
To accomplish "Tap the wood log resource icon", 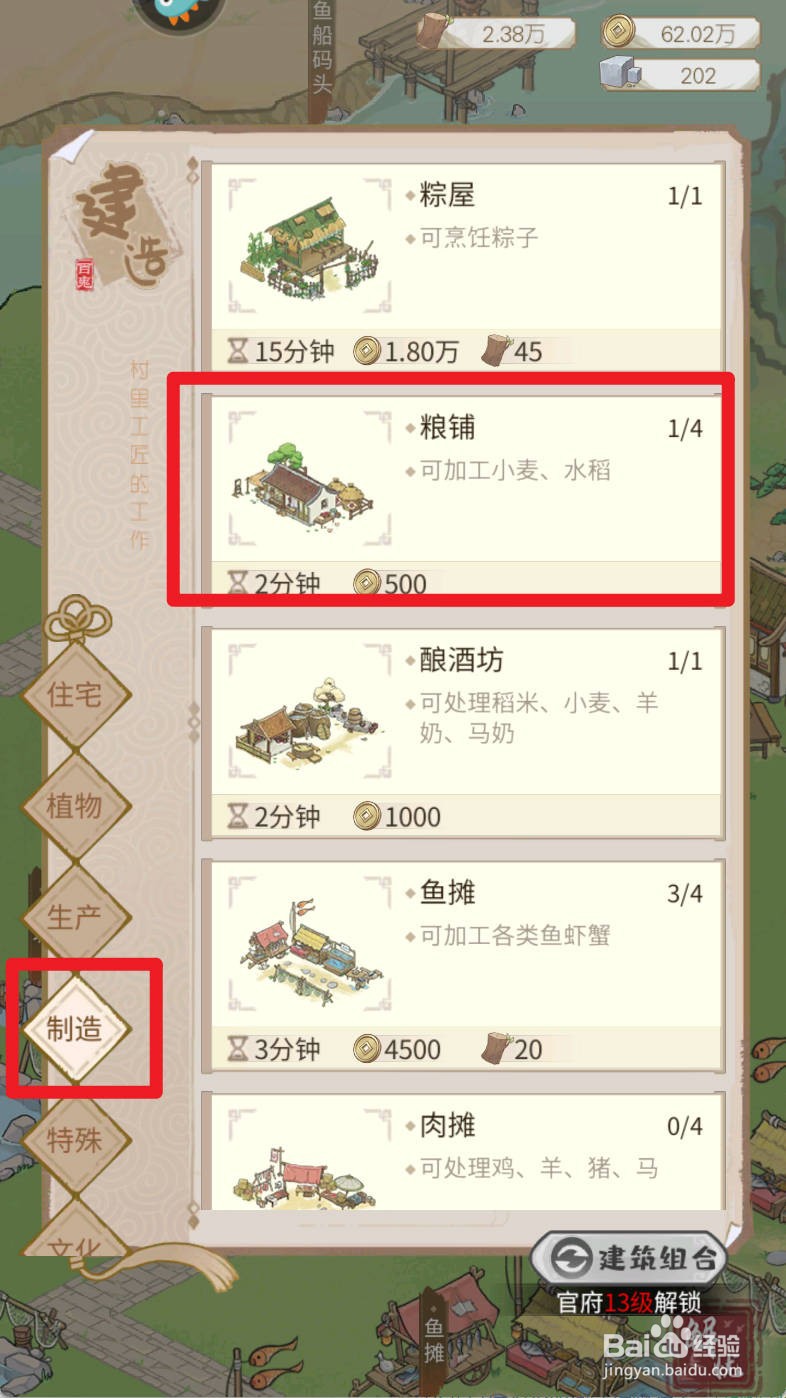I will click(432, 32).
